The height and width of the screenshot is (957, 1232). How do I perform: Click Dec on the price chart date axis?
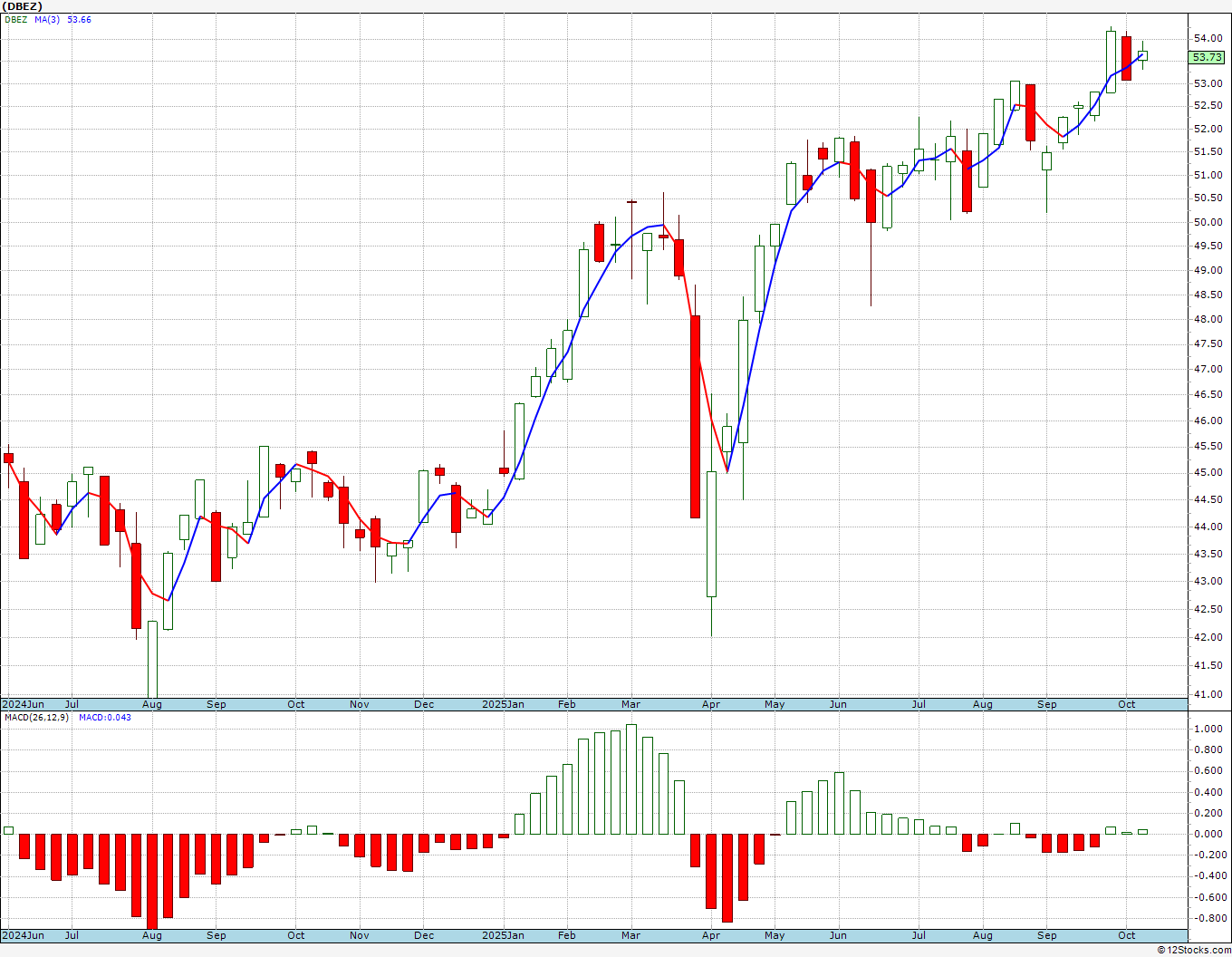click(424, 704)
